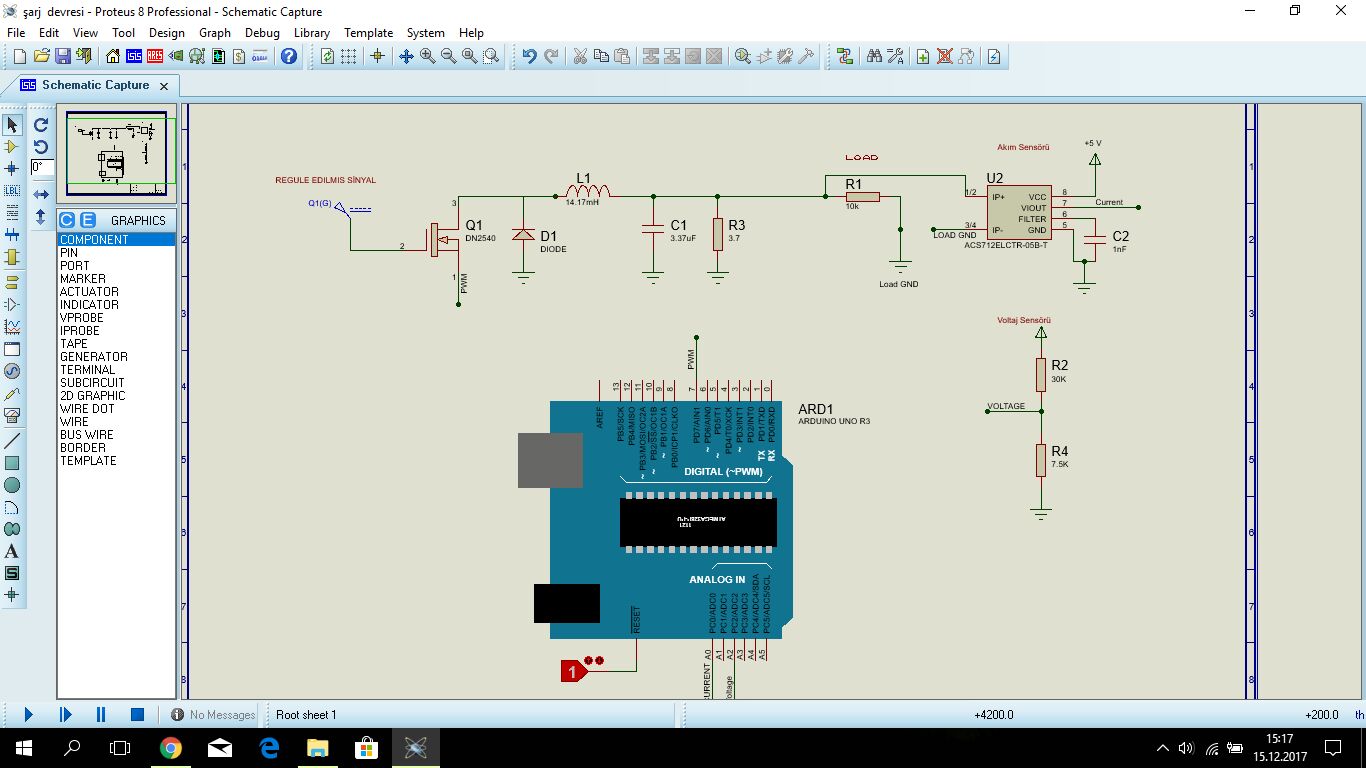Mirror vertically with the up-down arrow icon
The width and height of the screenshot is (1366, 768).
click(41, 216)
